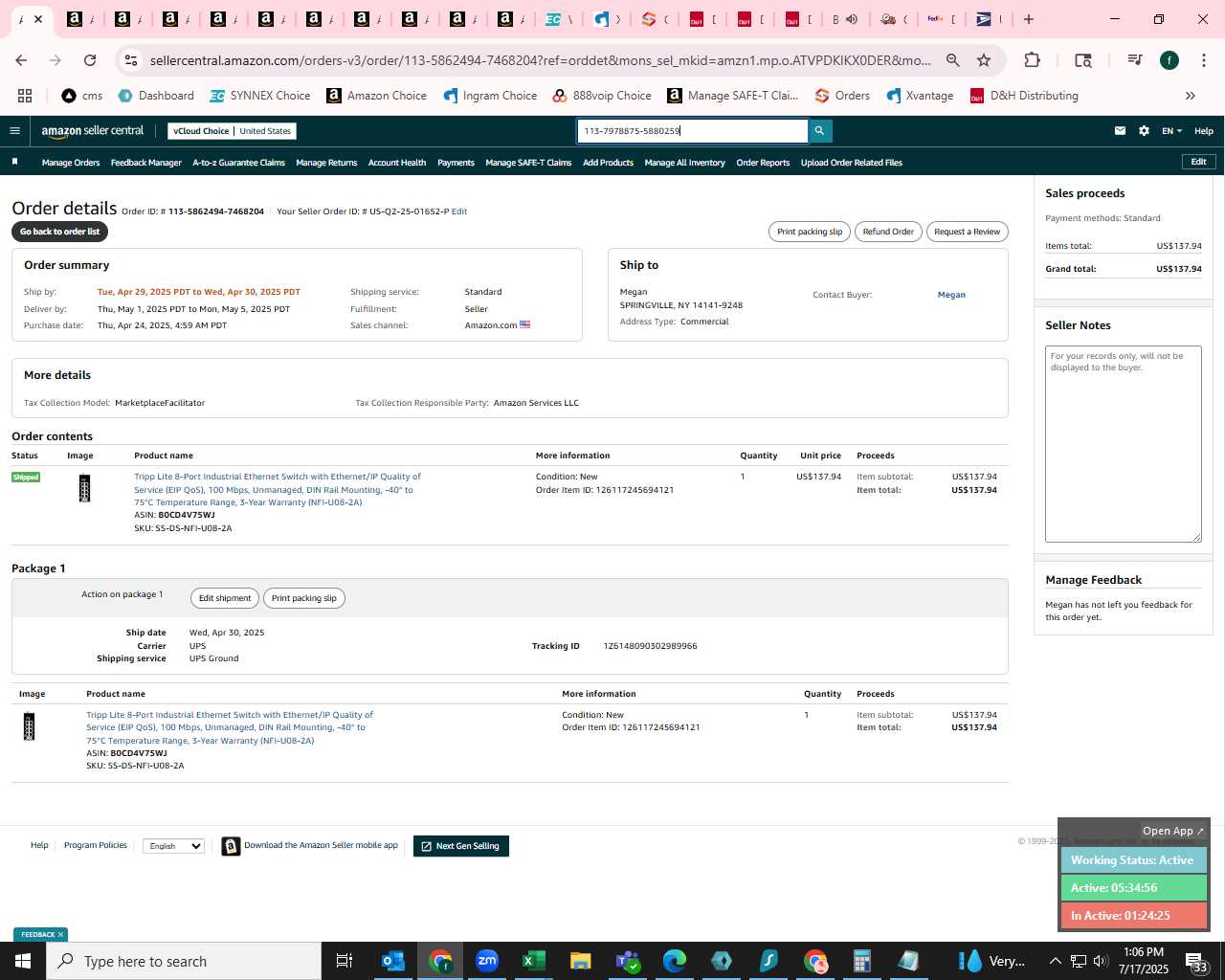Go back with the browser back arrow
The height and width of the screenshot is (980, 1225).
[x=21, y=60]
